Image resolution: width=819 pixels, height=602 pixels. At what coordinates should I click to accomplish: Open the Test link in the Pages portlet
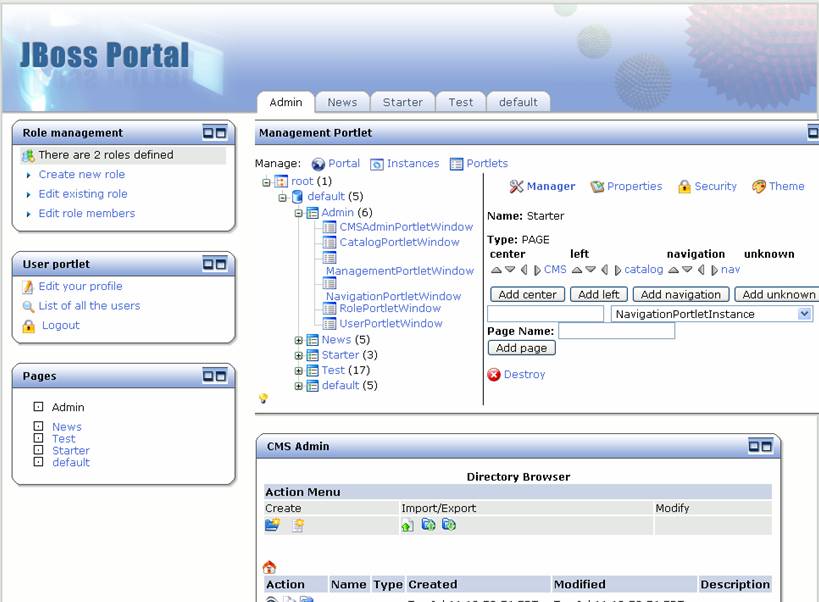[x=63, y=439]
